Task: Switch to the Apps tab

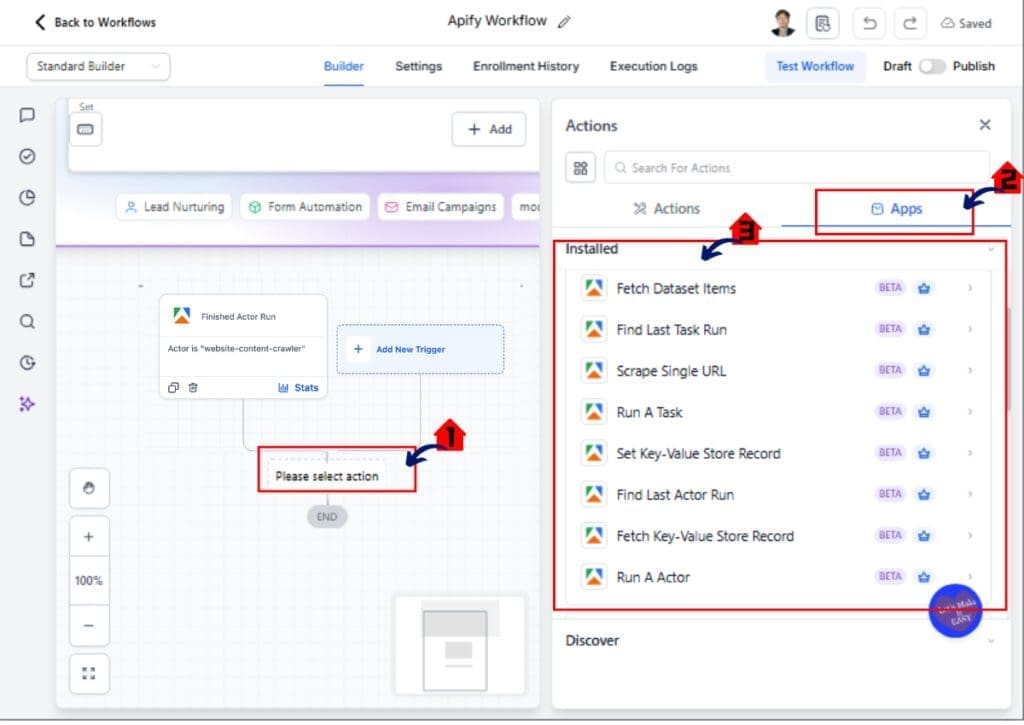Action: (896, 209)
